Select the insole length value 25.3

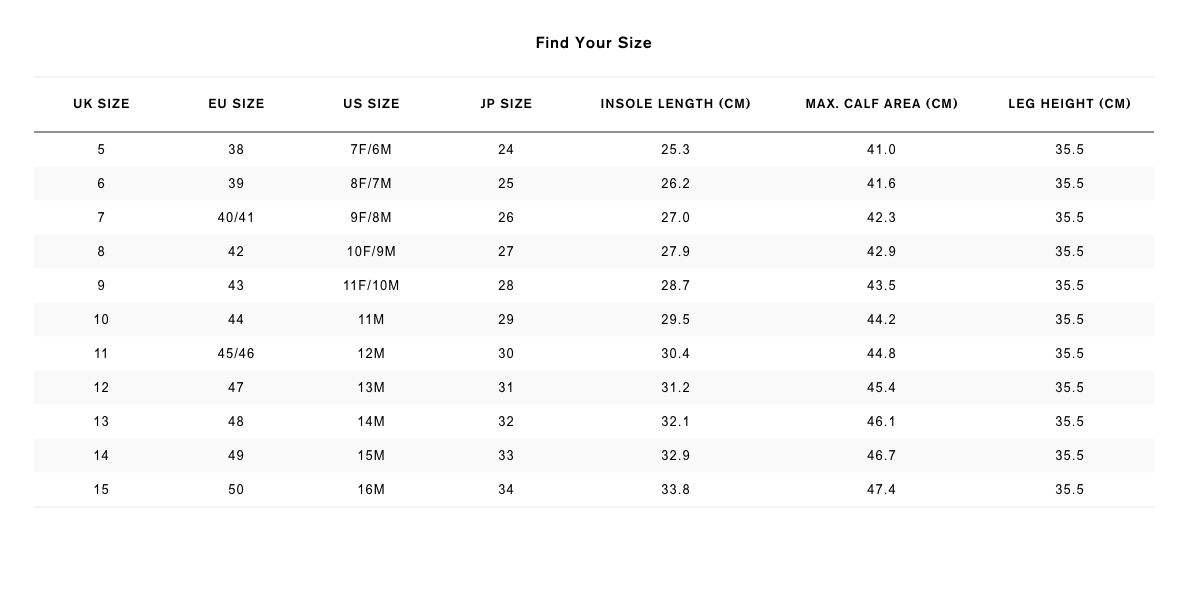(x=675, y=150)
